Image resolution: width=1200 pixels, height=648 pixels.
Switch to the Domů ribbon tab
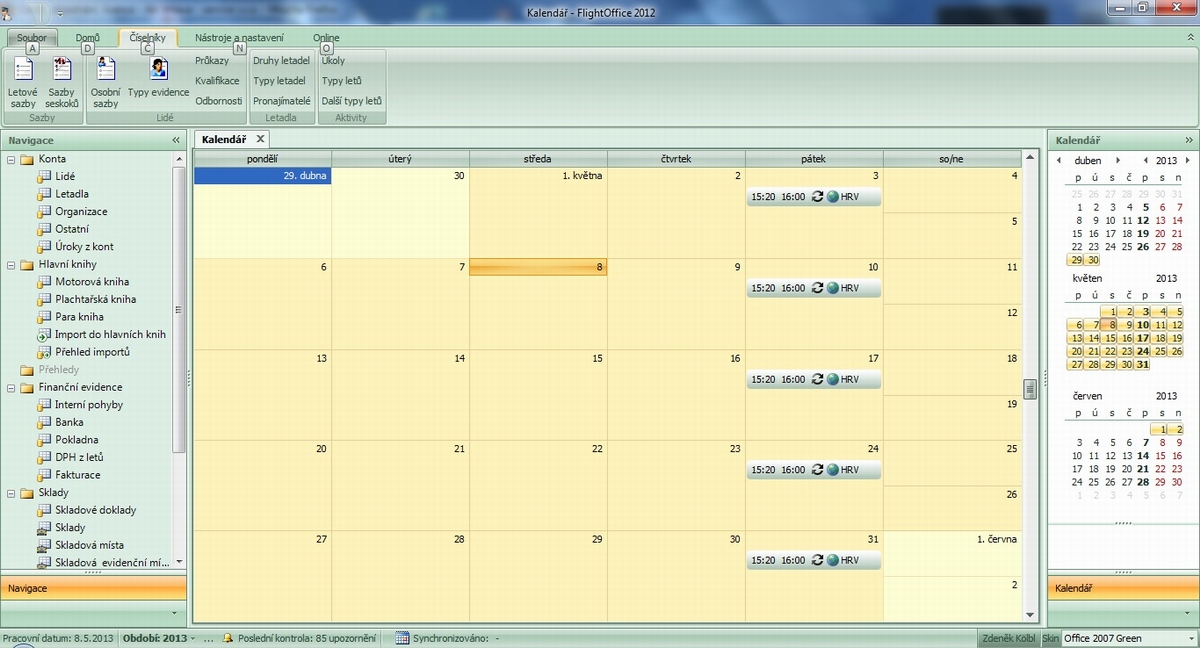coord(87,38)
